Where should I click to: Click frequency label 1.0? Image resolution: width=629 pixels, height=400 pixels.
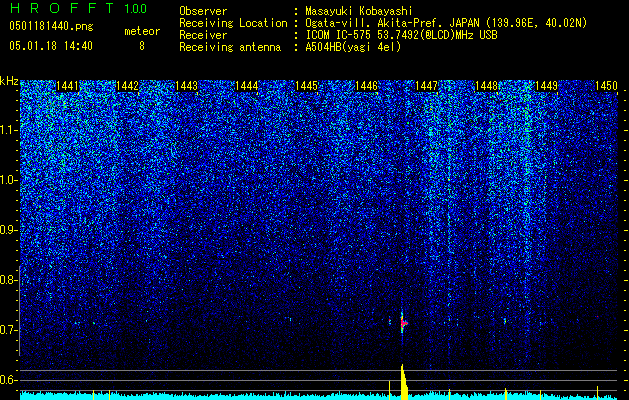pos(7,180)
